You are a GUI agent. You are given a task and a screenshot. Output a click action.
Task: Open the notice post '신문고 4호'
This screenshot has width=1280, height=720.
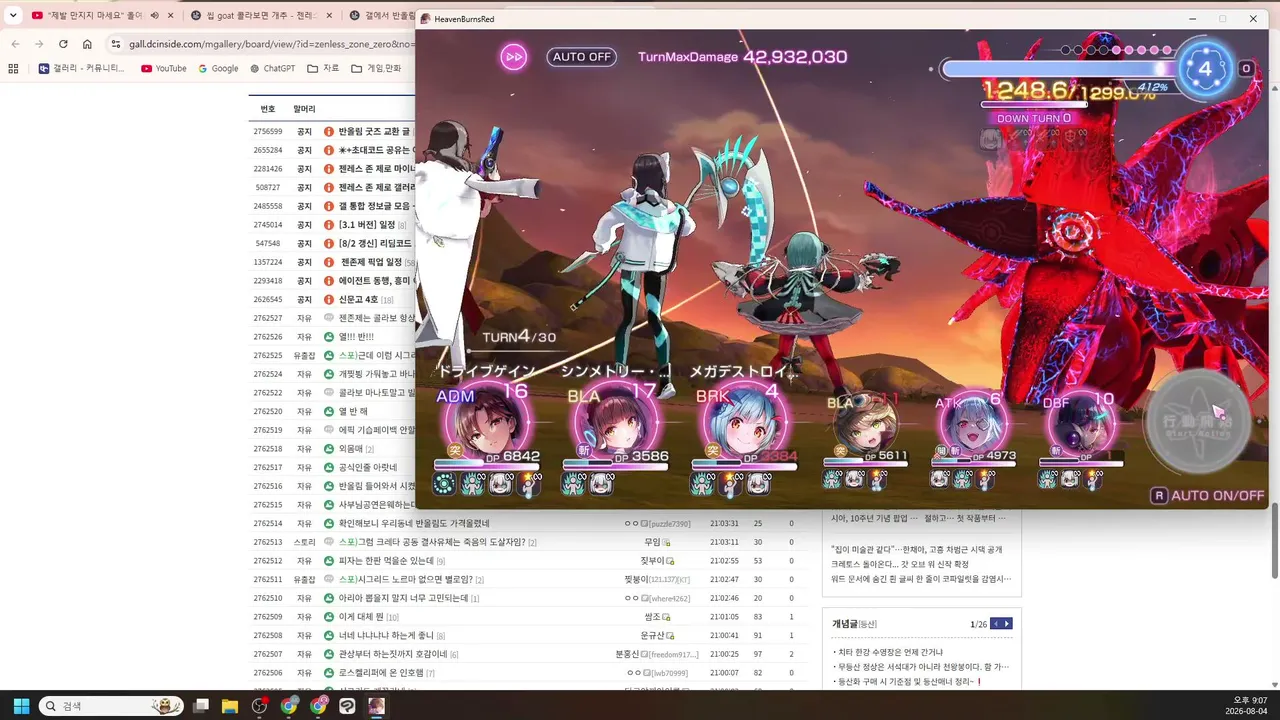click(359, 299)
